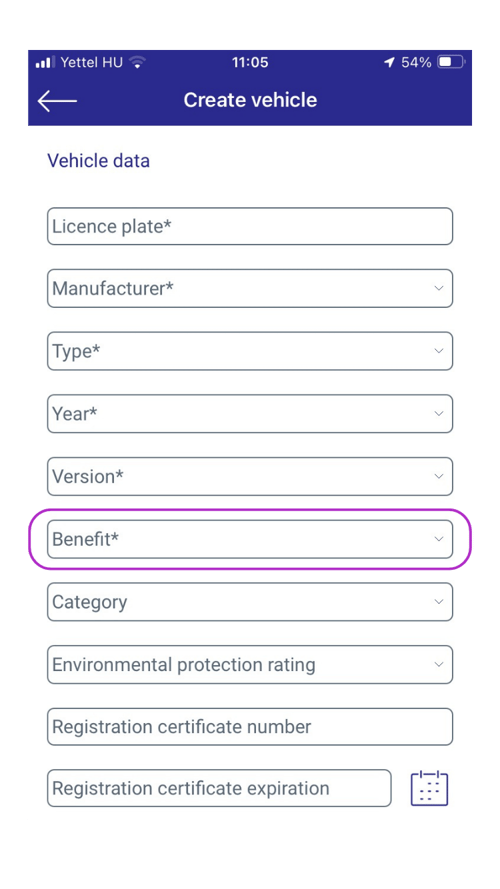This screenshot has height=889, width=500.
Task: Tap the Yettel HU carrier label
Action: click(x=91, y=62)
